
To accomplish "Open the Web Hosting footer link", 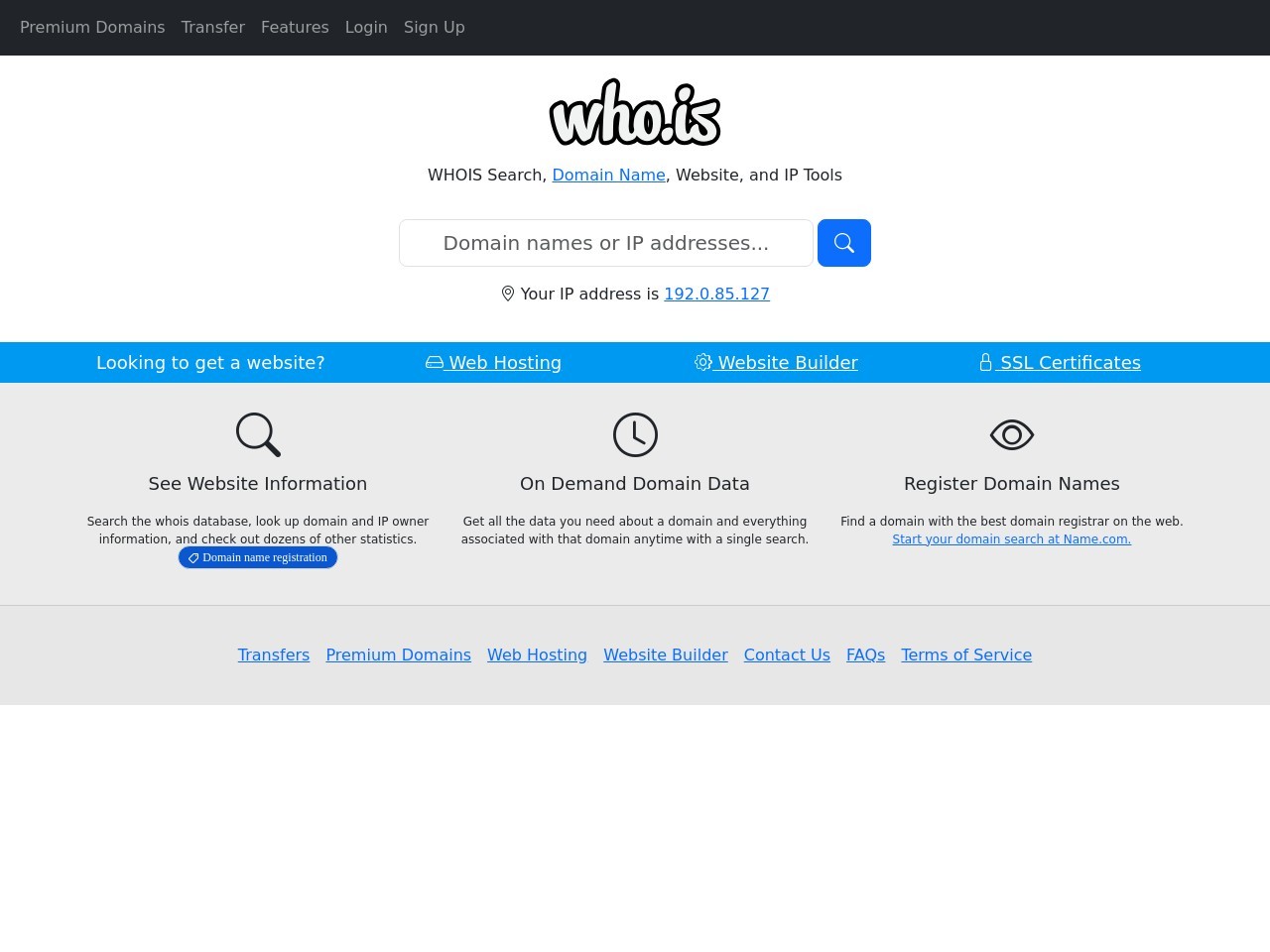I will point(537,654).
